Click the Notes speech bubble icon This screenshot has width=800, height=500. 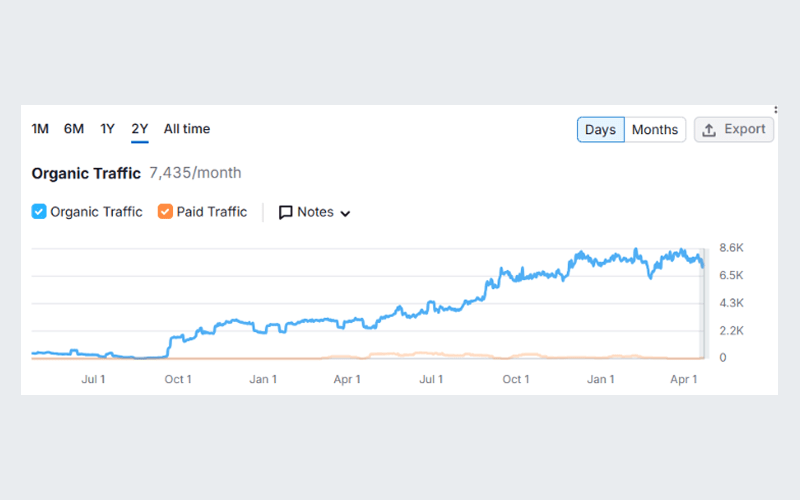click(x=285, y=212)
